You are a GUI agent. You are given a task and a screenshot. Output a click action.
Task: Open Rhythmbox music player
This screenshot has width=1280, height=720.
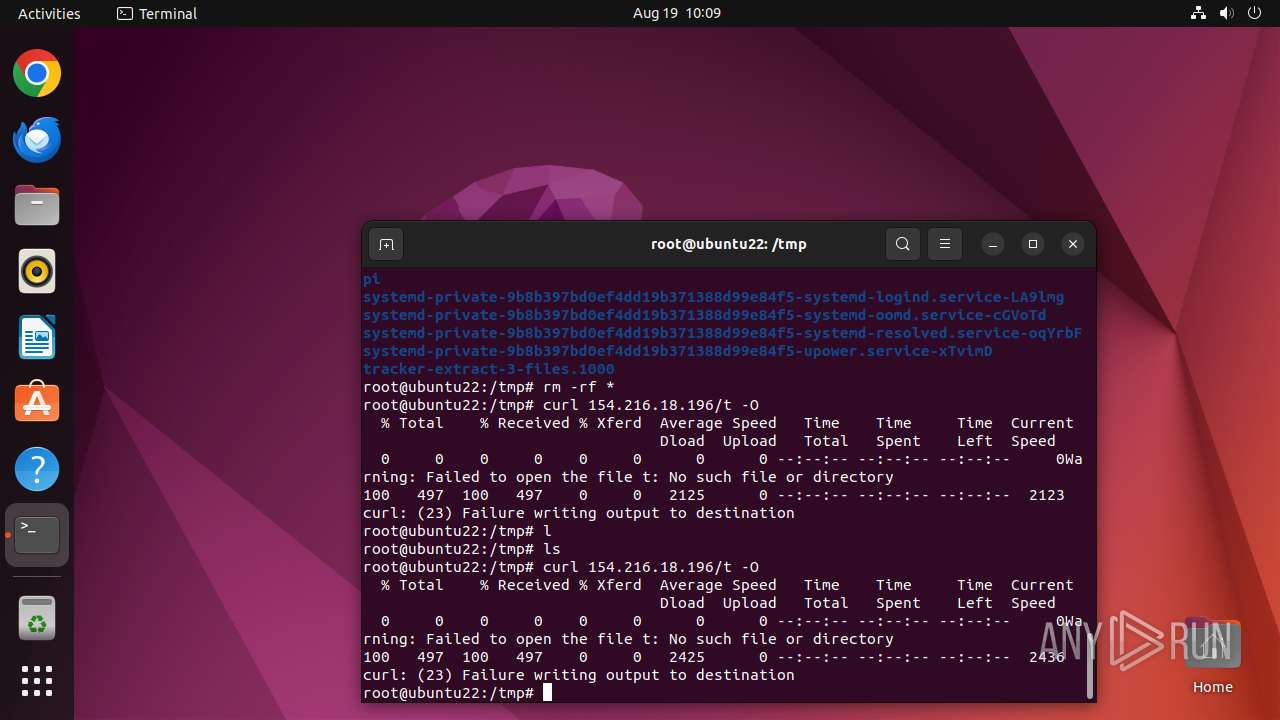pos(37,272)
